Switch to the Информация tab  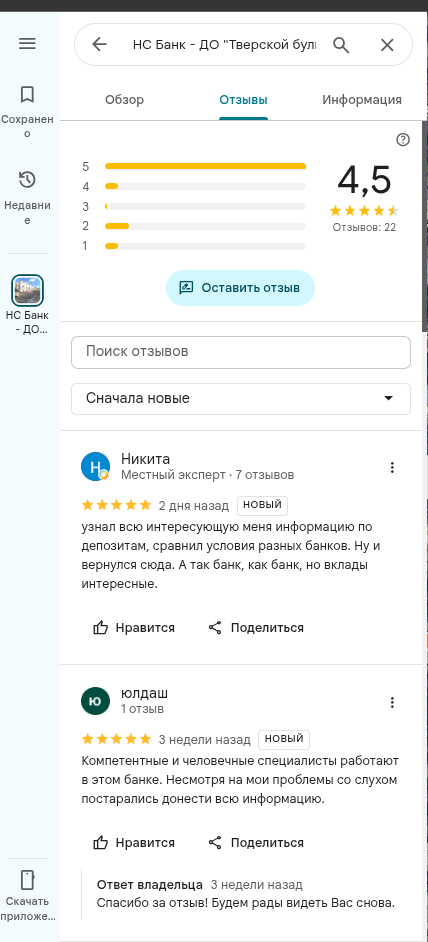[362, 100]
